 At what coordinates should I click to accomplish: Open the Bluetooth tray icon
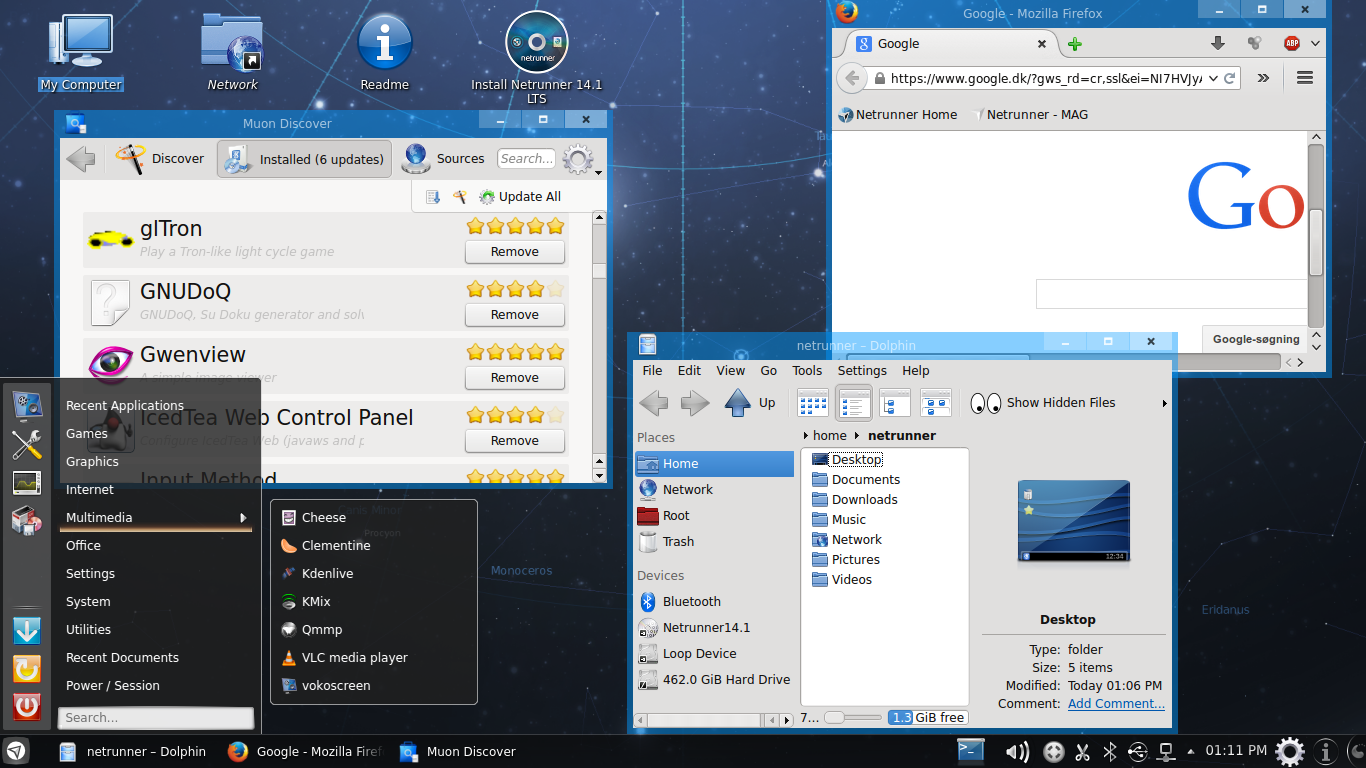[x=1109, y=752]
